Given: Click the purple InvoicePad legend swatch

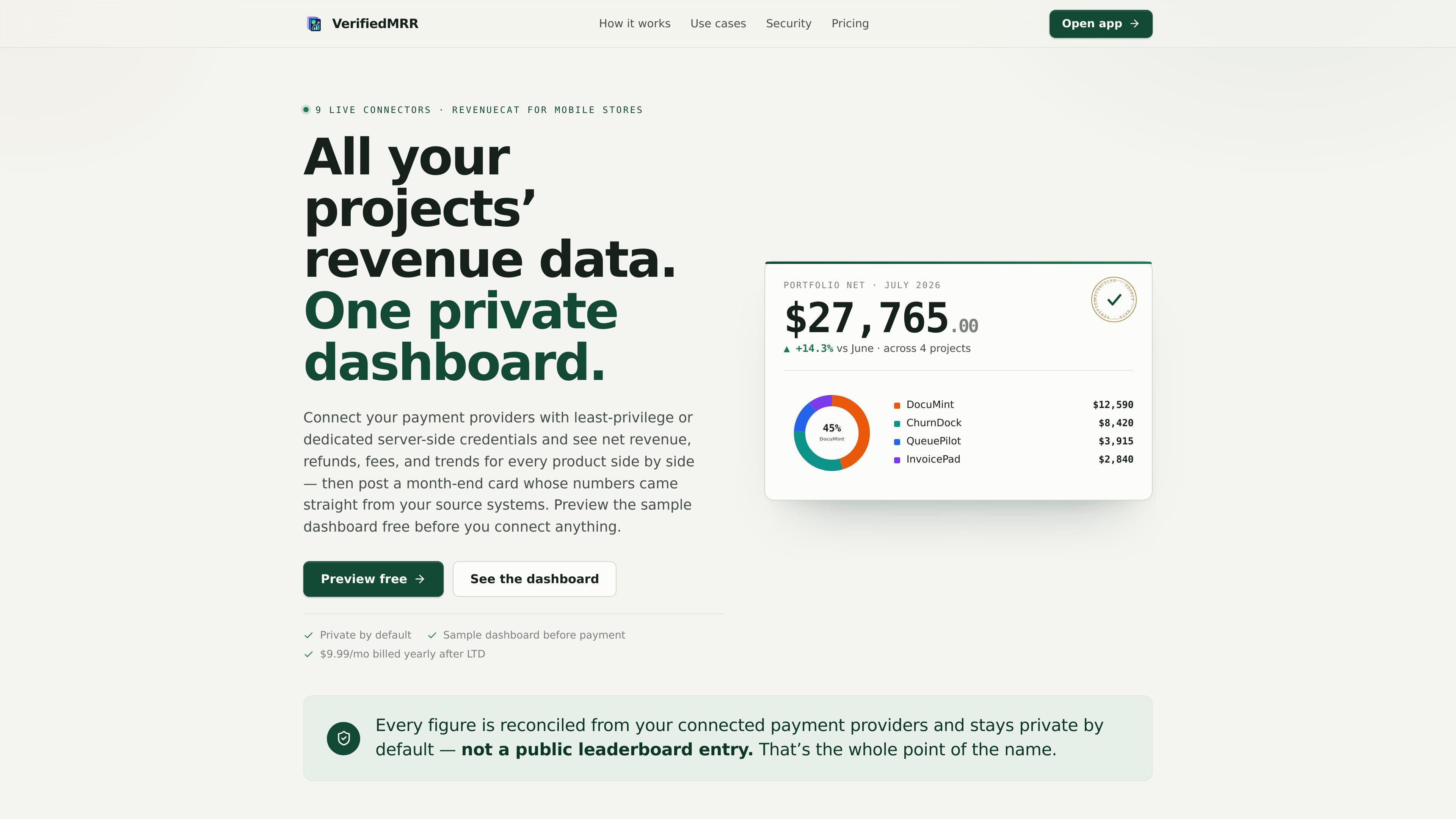Looking at the screenshot, I should (897, 460).
